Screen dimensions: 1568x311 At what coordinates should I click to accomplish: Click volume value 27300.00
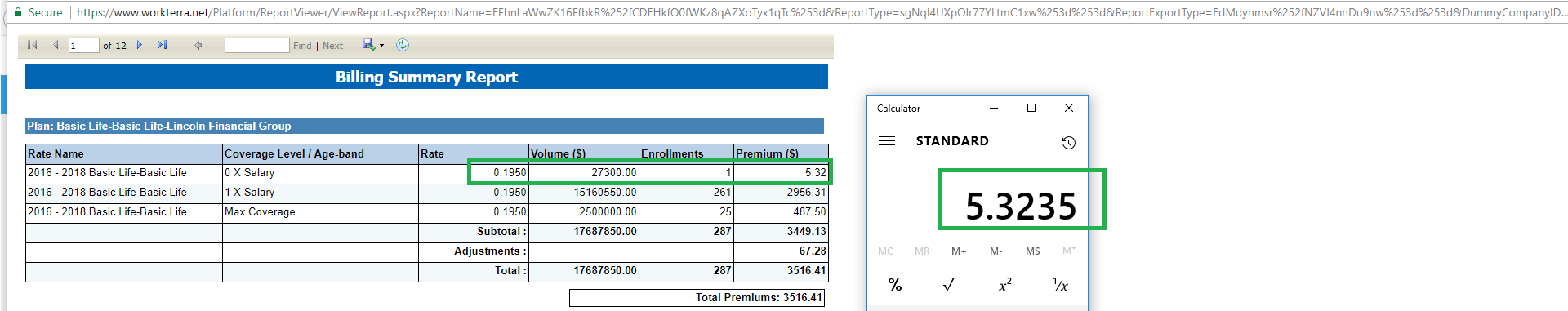click(614, 173)
